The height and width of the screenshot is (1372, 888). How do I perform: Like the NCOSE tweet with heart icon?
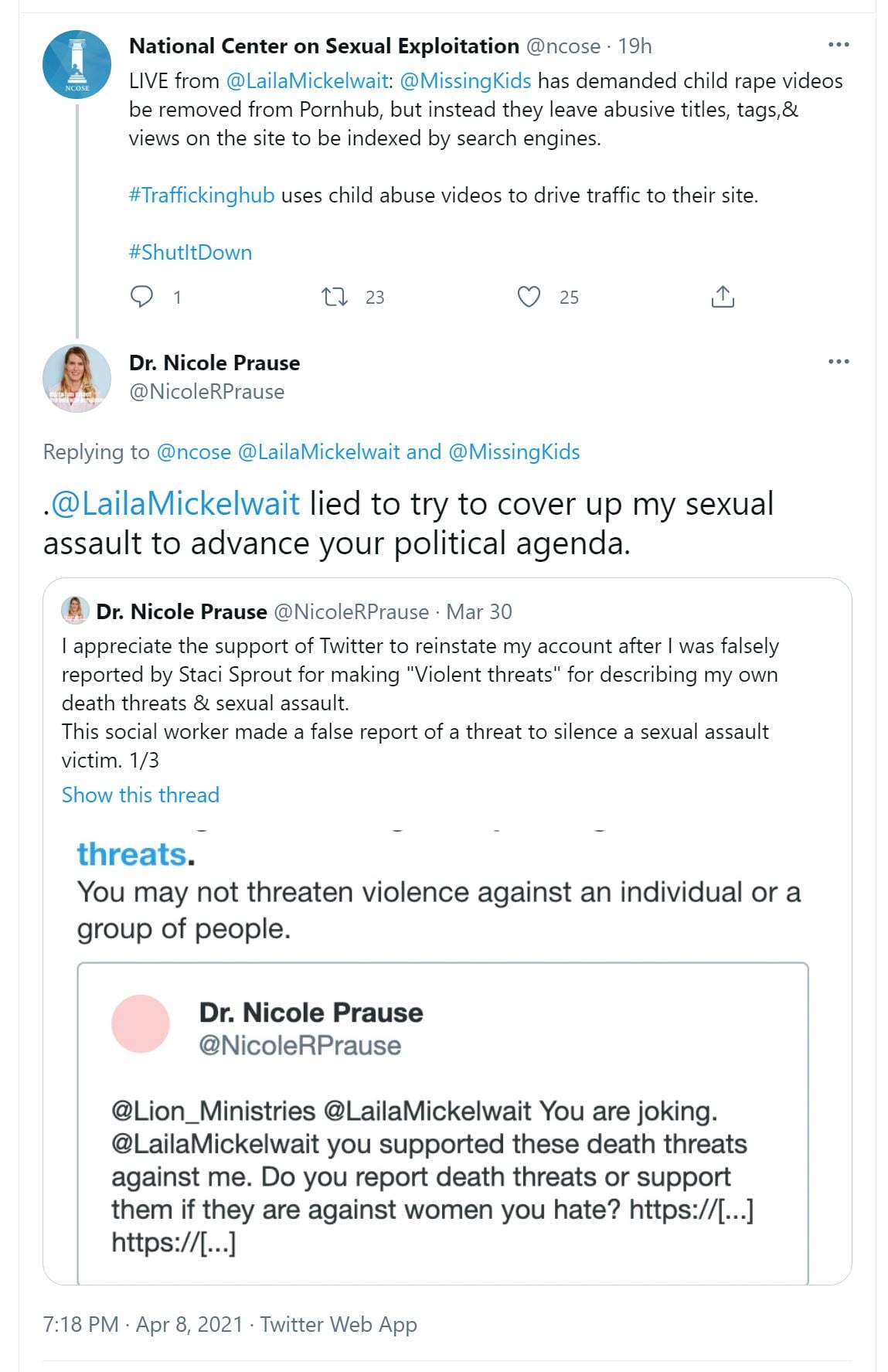point(529,297)
